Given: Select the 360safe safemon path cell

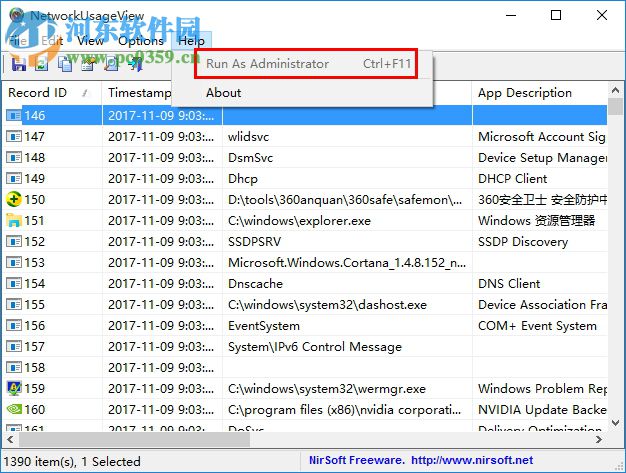Looking at the screenshot, I should 347,199.
